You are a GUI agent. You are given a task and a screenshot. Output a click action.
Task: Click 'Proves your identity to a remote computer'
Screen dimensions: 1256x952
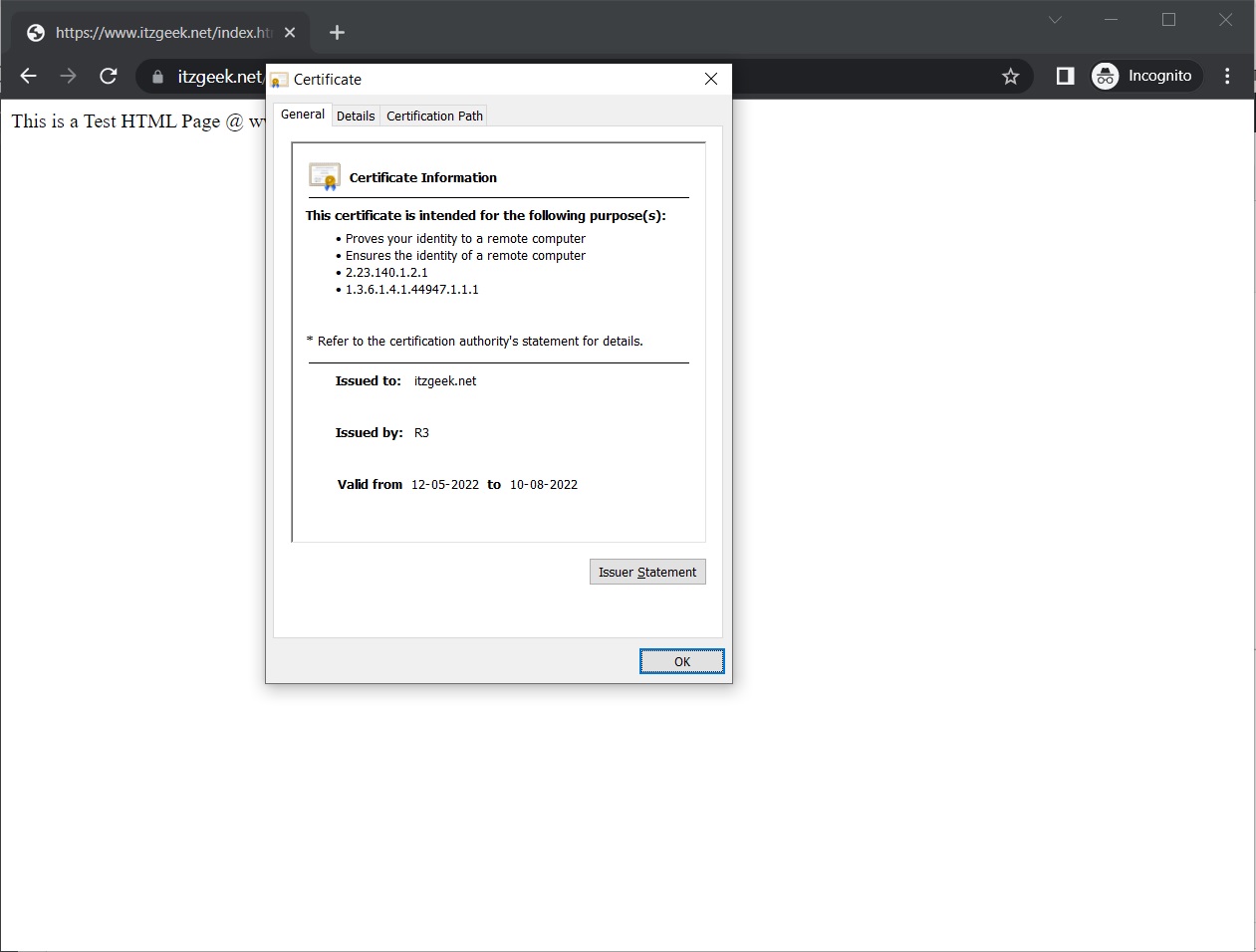pyautogui.click(x=465, y=239)
